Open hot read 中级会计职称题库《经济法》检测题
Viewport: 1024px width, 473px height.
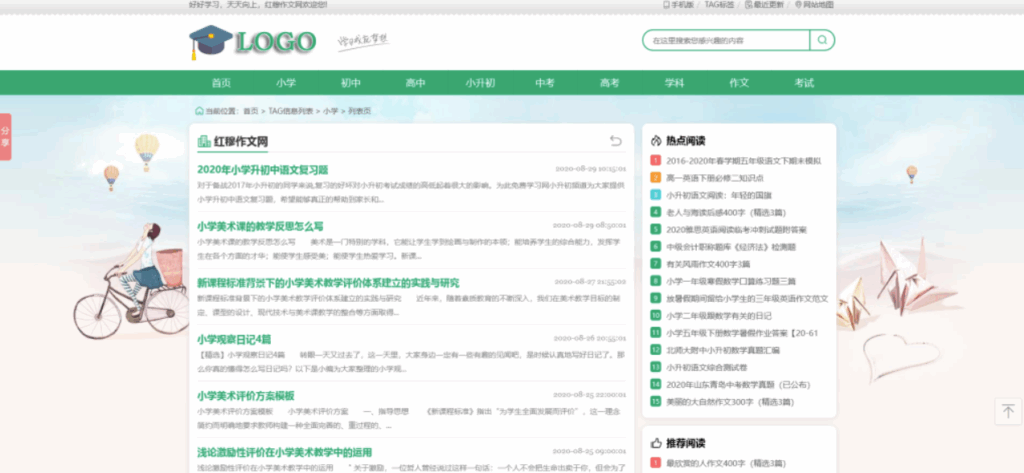pyautogui.click(x=731, y=247)
